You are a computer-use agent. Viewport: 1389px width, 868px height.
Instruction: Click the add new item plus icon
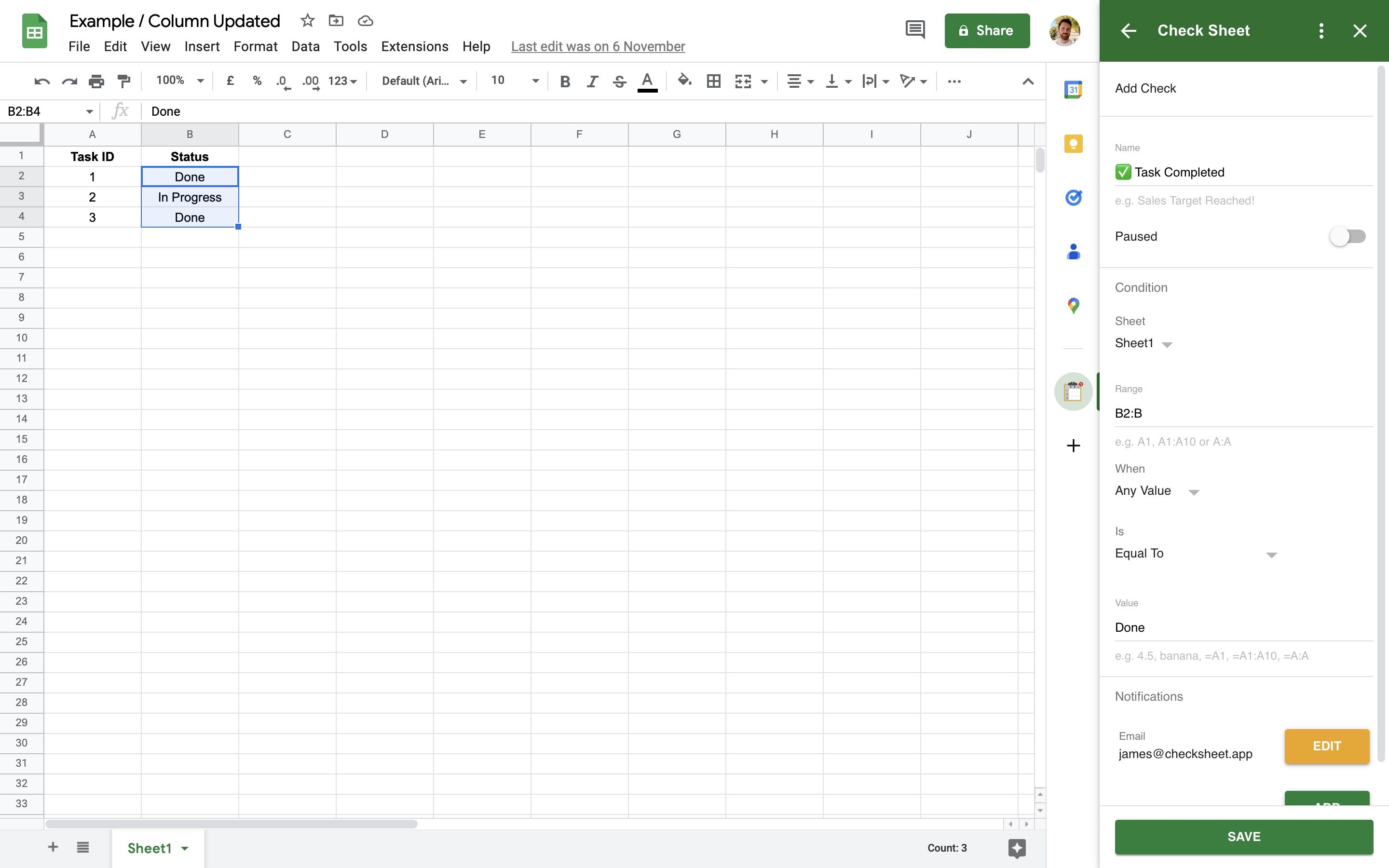(1074, 445)
